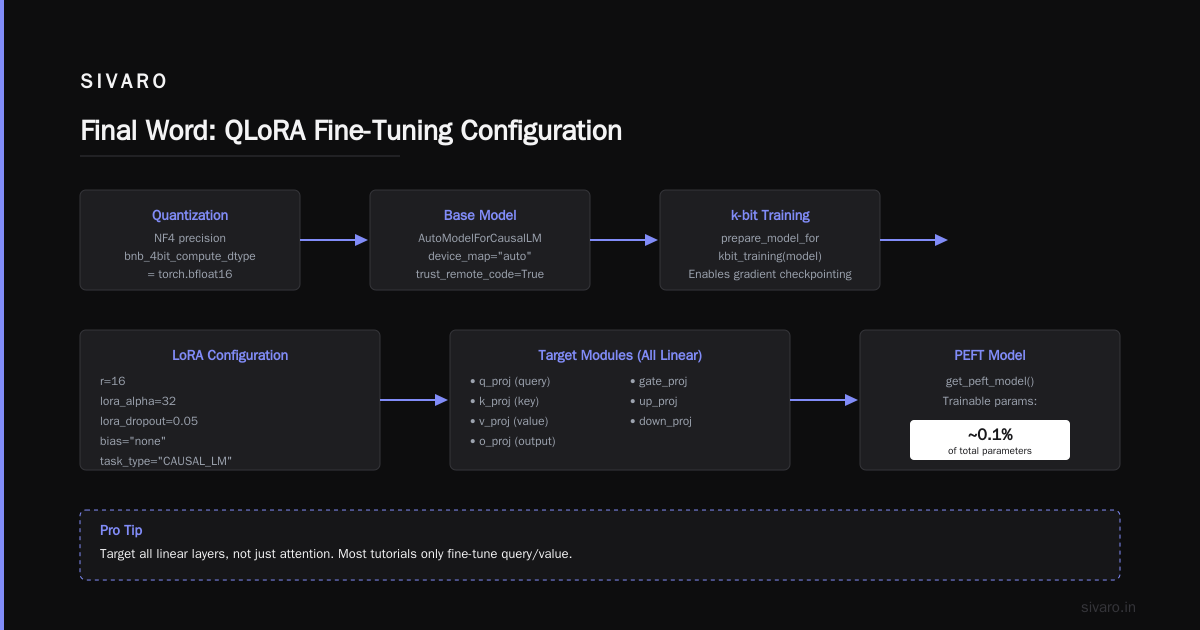Screen dimensions: 1200x630
Task: Click the arrow pointing to PEFT Model
Action: pyautogui.click(x=825, y=400)
